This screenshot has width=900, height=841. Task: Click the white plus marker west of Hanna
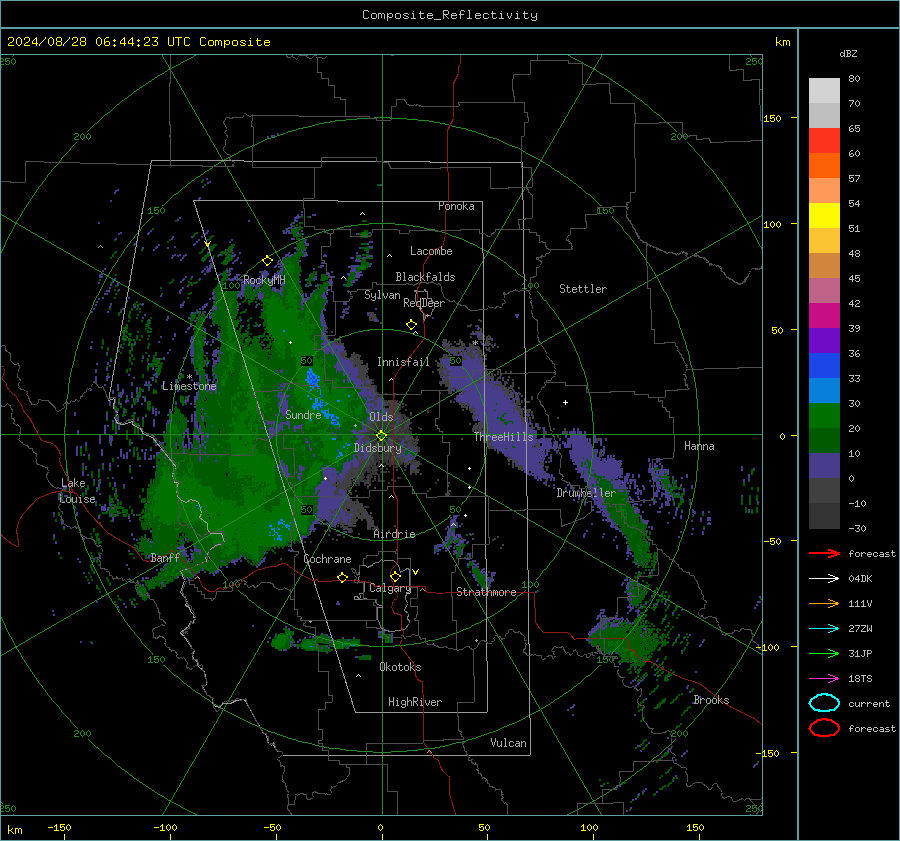click(565, 402)
